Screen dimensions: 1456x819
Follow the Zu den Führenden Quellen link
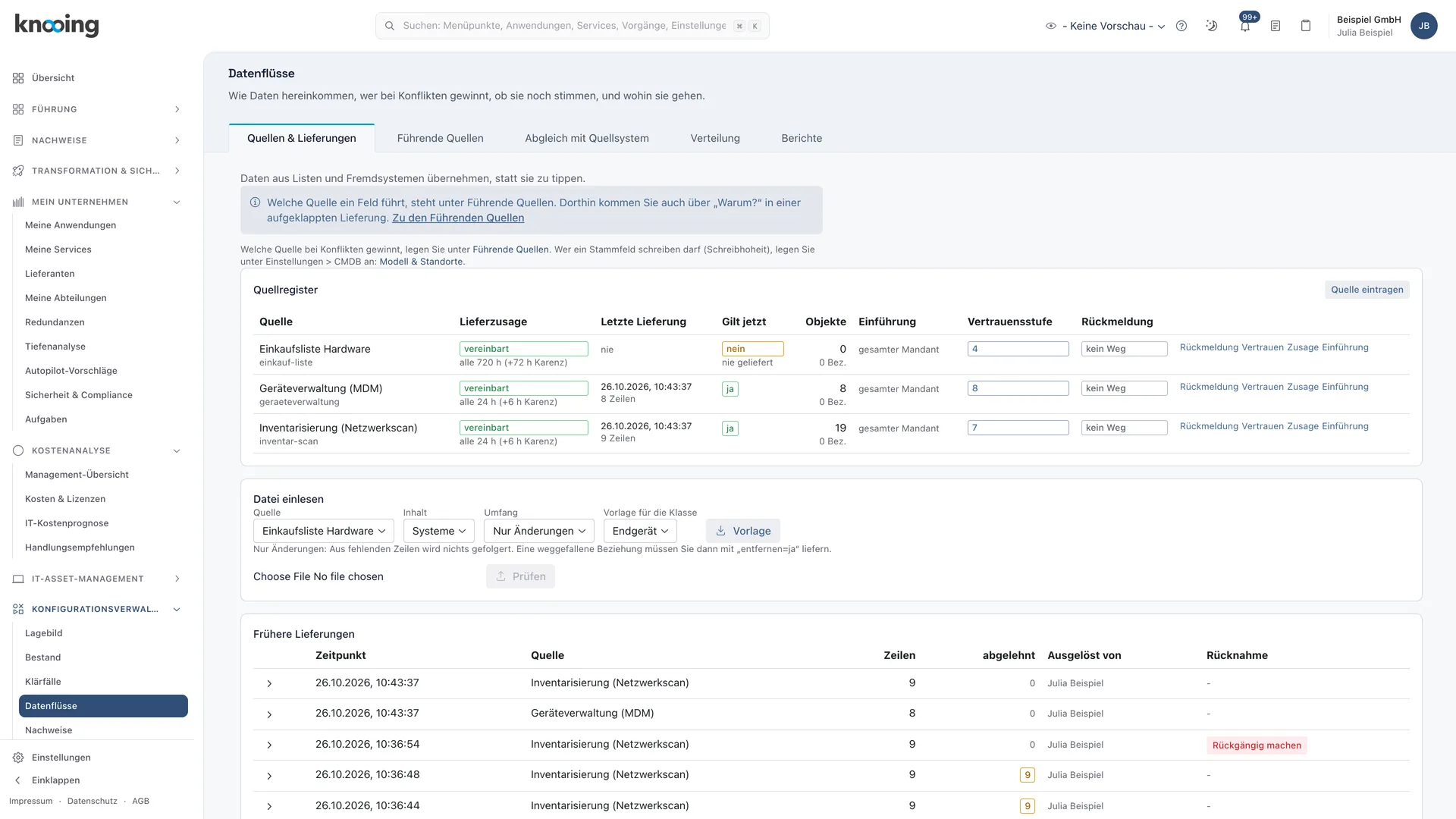point(458,218)
